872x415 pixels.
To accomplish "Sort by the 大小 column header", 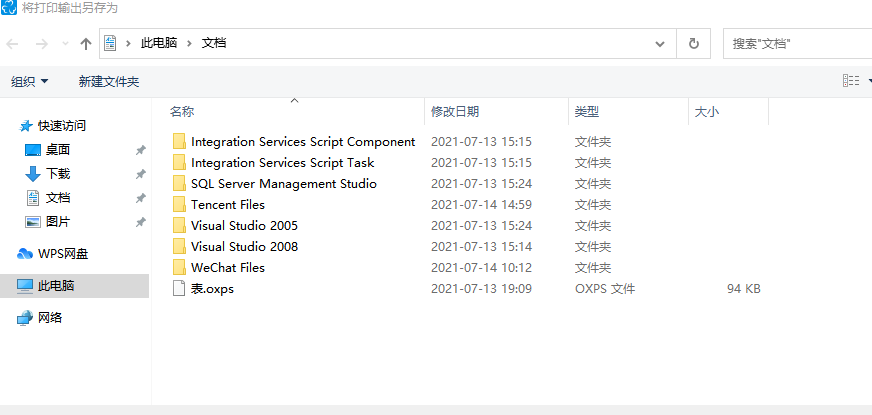I will [706, 112].
